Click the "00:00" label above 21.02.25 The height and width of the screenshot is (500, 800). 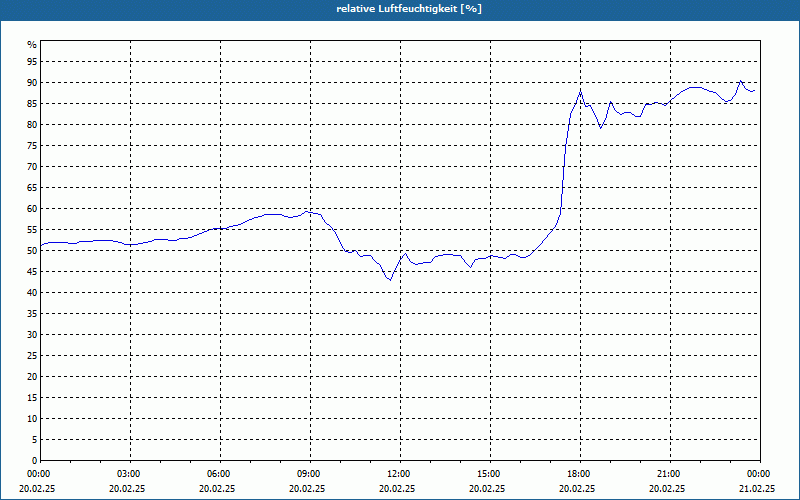pos(760,474)
